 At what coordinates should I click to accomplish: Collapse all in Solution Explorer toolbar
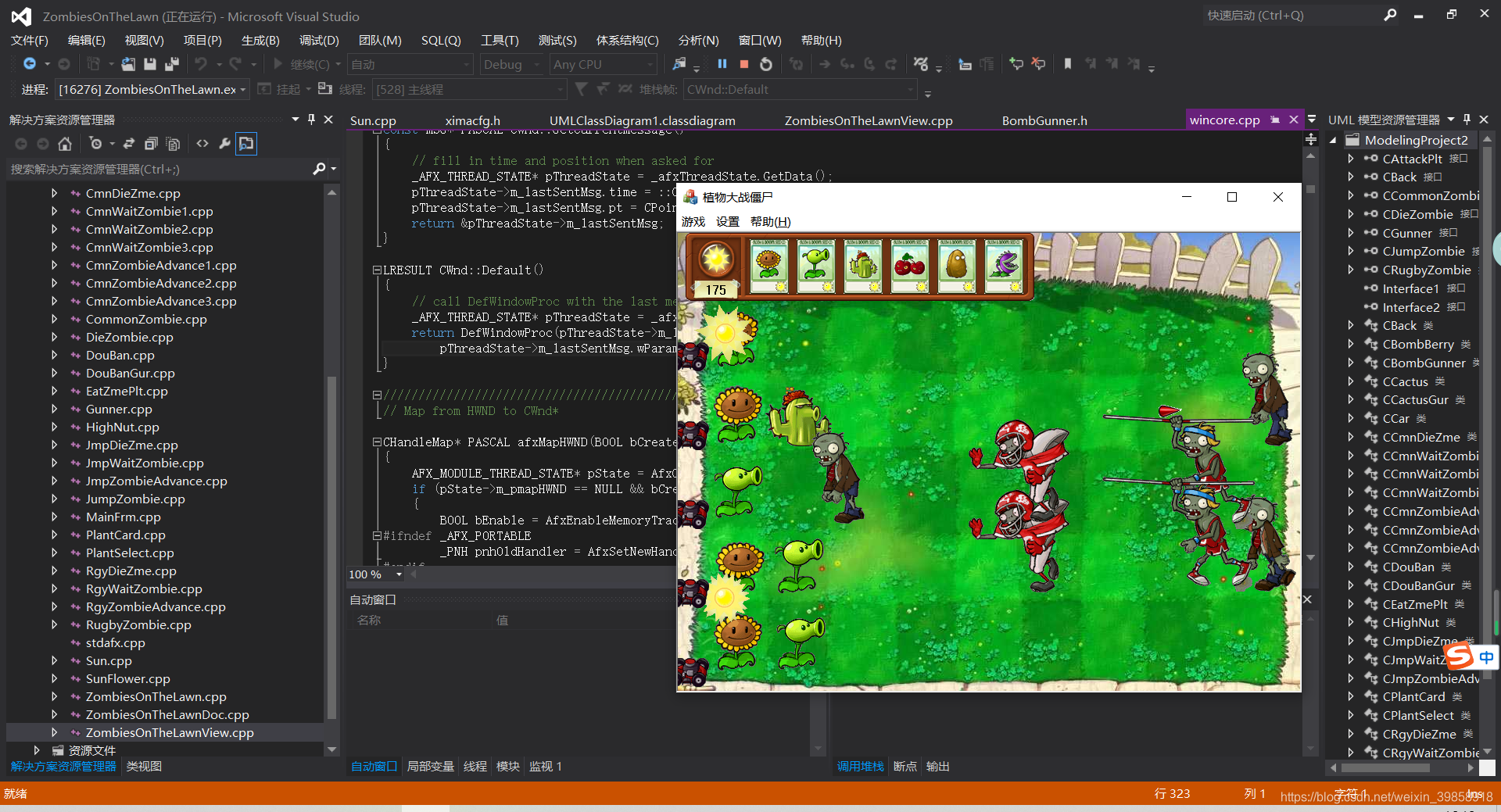tap(151, 144)
